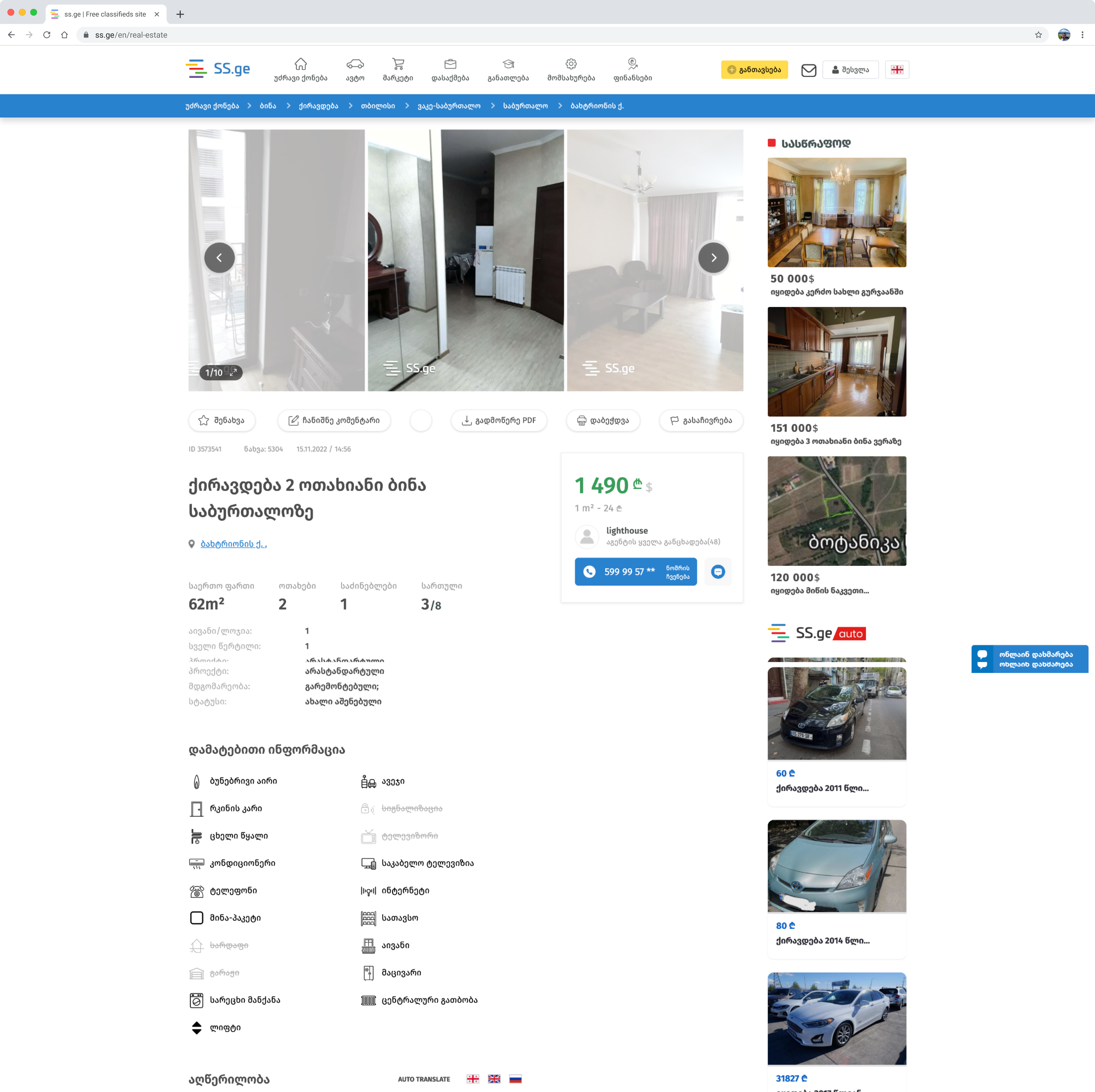Open the Tbilisi breadcrumb item
The width and height of the screenshot is (1095, 1092).
[x=378, y=106]
